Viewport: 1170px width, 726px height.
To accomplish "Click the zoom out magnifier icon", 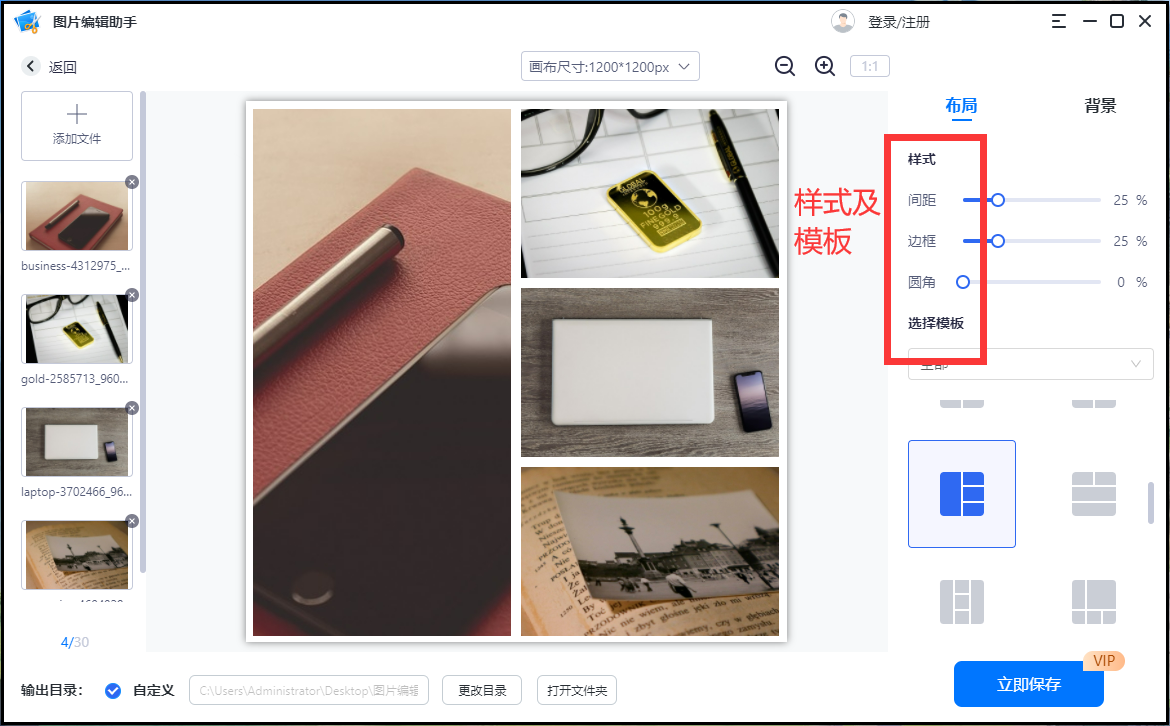I will click(x=784, y=66).
